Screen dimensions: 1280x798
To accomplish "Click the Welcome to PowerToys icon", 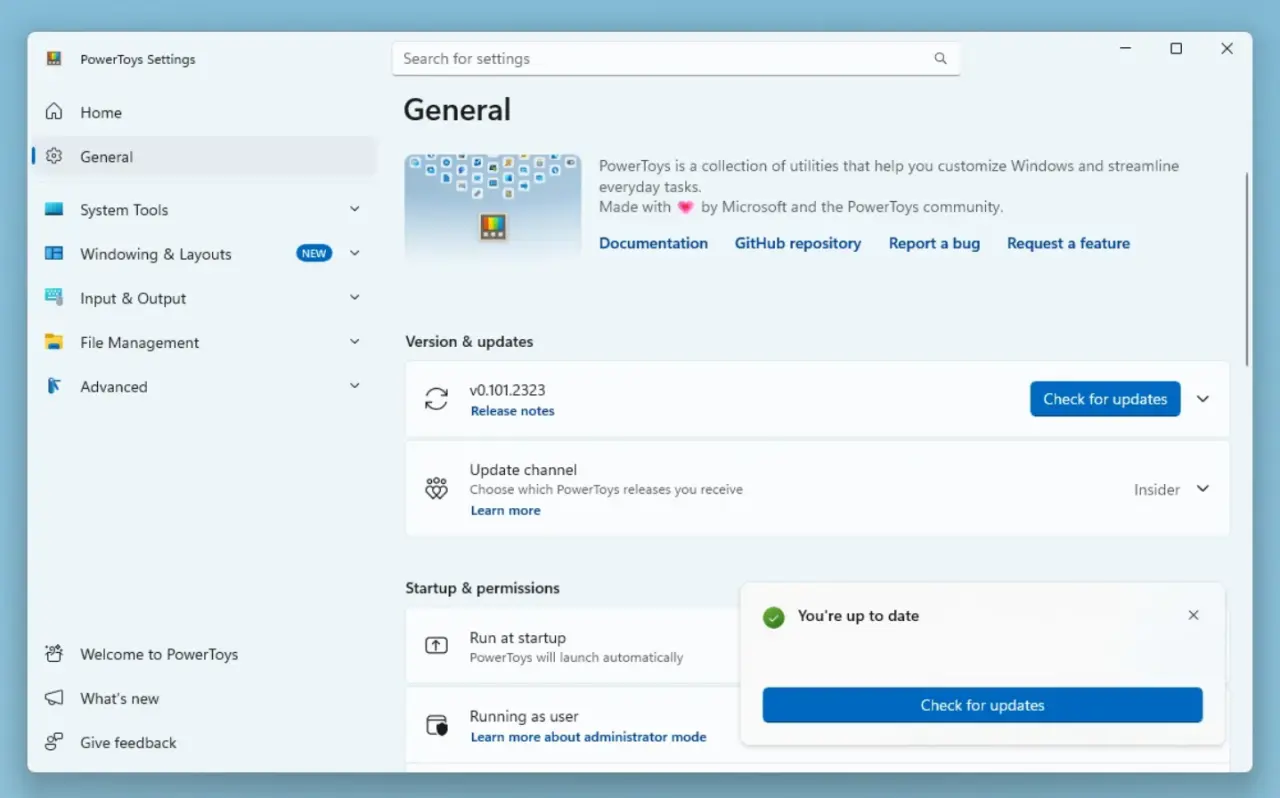I will click(x=54, y=654).
